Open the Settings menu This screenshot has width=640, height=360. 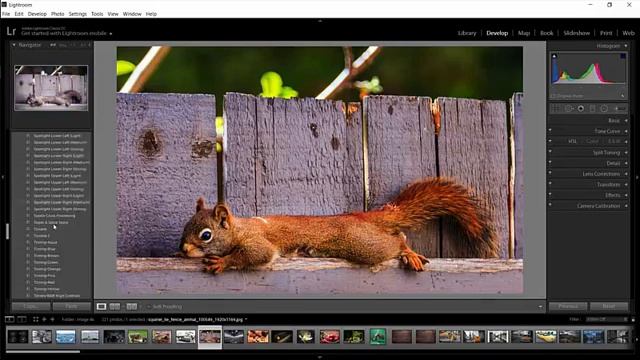point(78,14)
